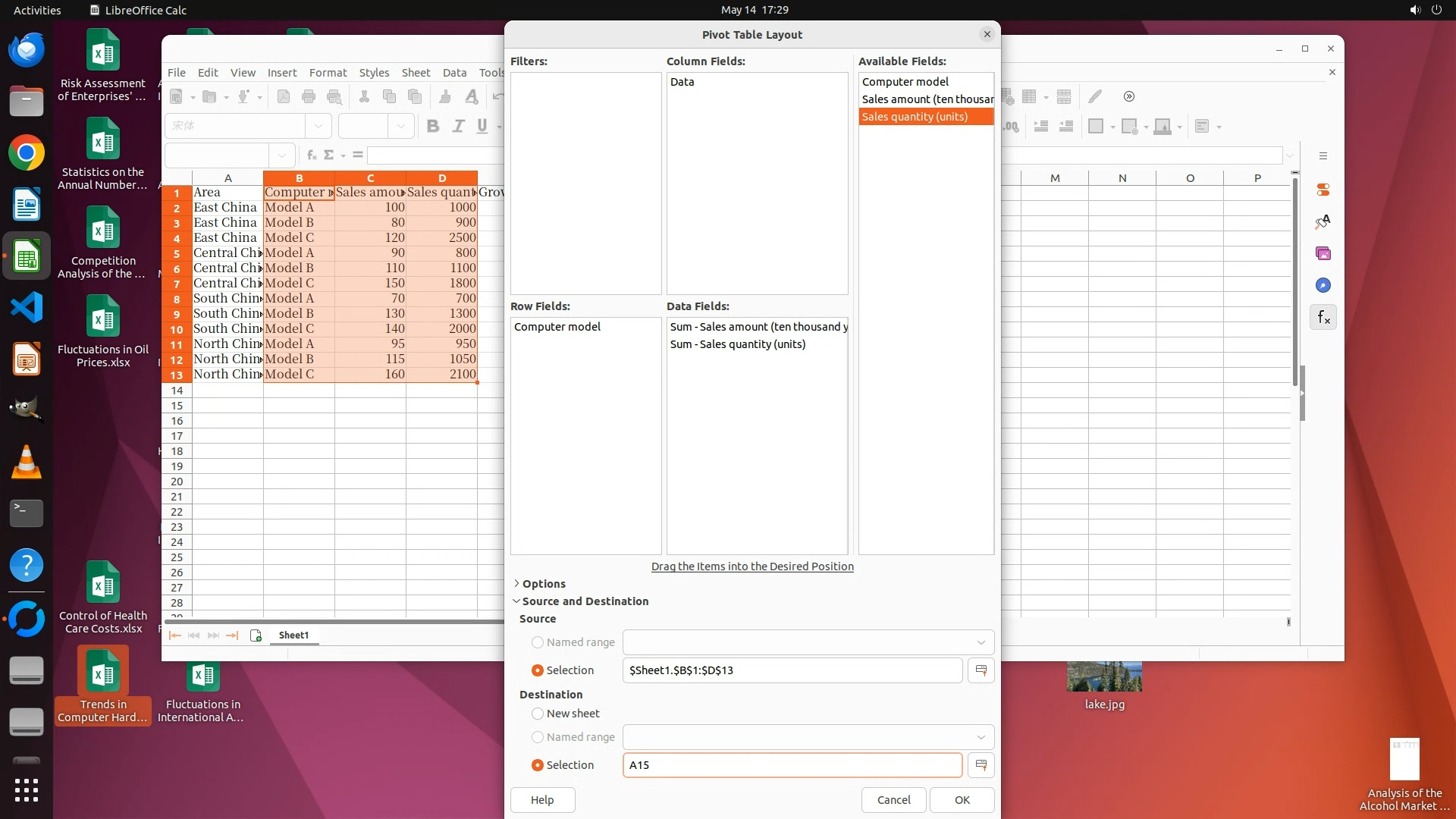Open the sidebar Functions panel
Viewport: 1456px width, 819px height.
click(1323, 318)
